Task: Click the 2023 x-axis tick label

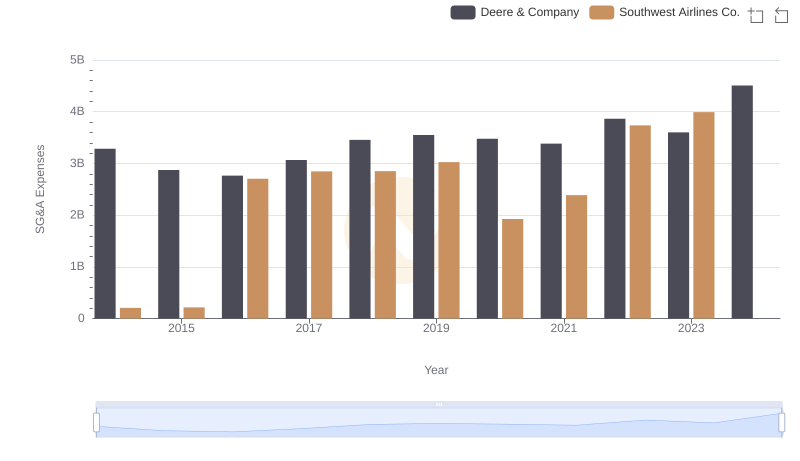Action: click(x=691, y=328)
